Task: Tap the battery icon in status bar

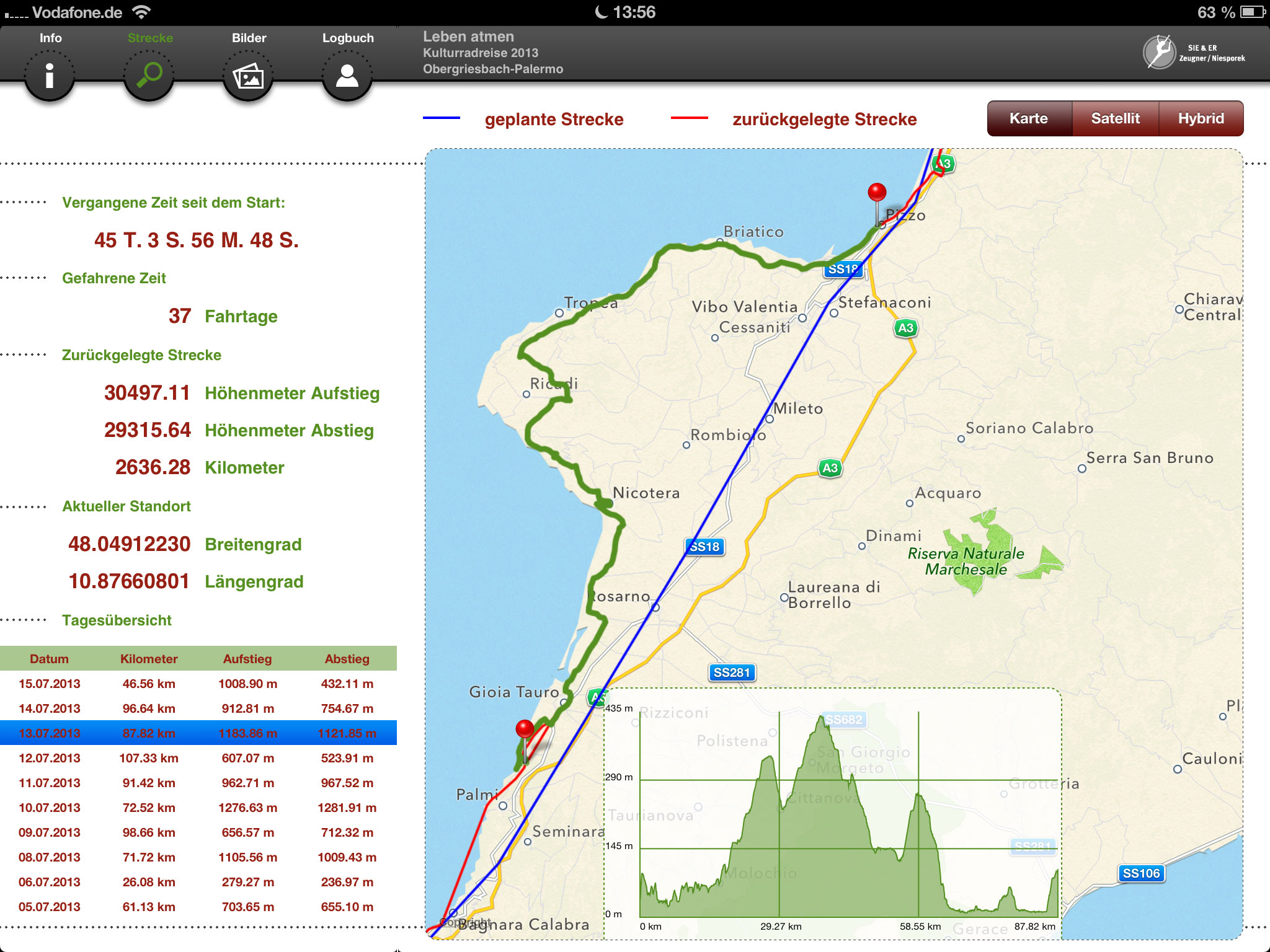Action: coord(1253,12)
